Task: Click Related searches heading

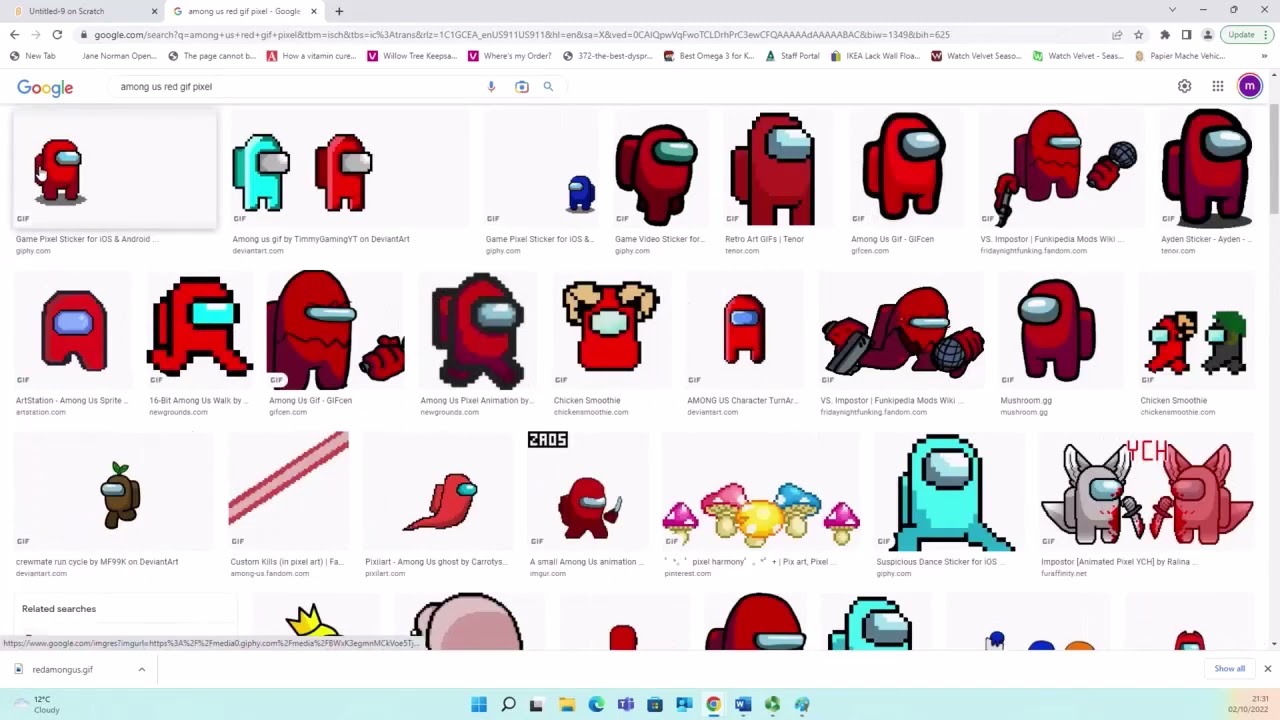Action: pyautogui.click(x=59, y=609)
